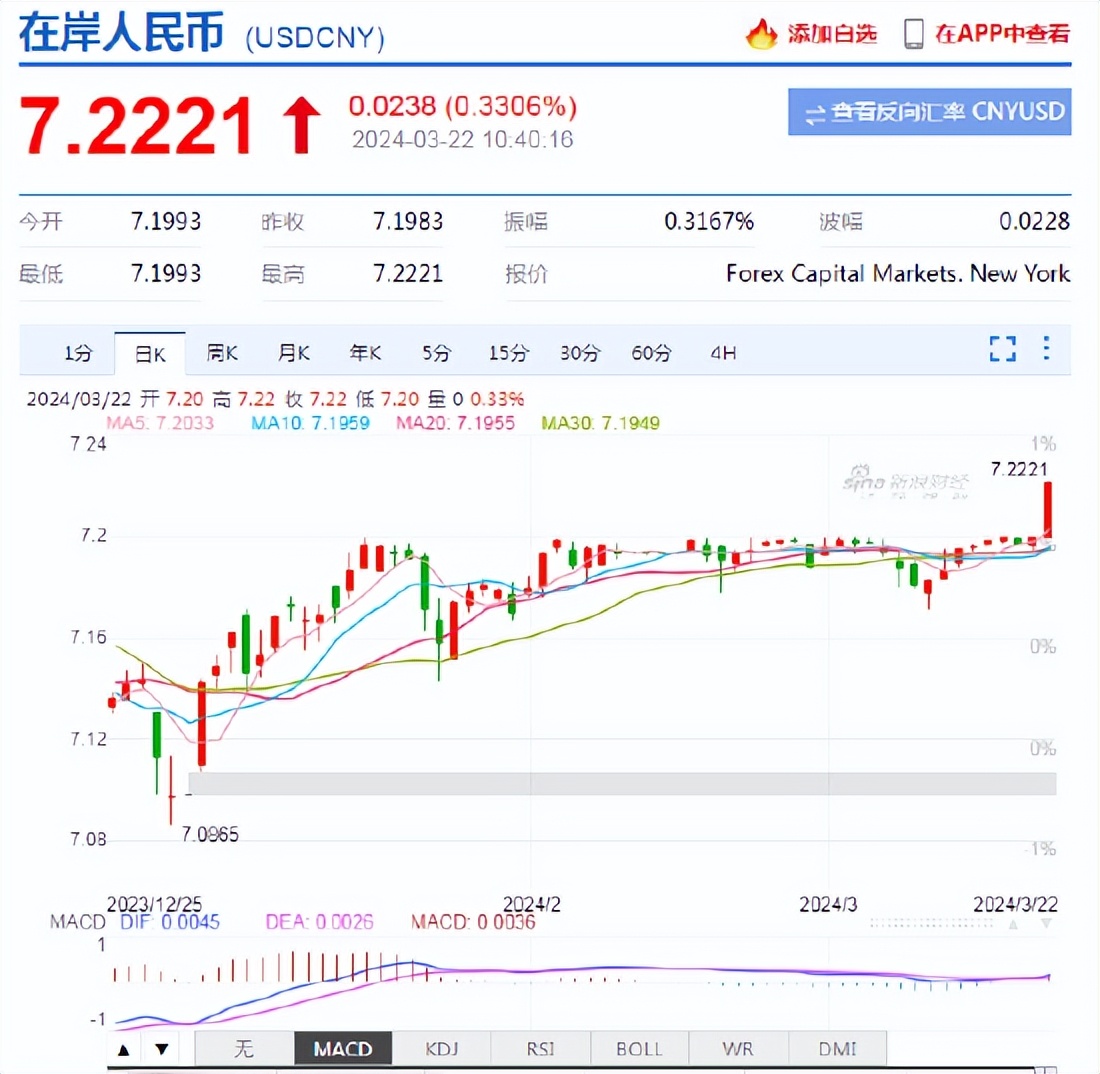Image resolution: width=1100 pixels, height=1074 pixels.
Task: Switch to the 周K tab
Action: 221,353
